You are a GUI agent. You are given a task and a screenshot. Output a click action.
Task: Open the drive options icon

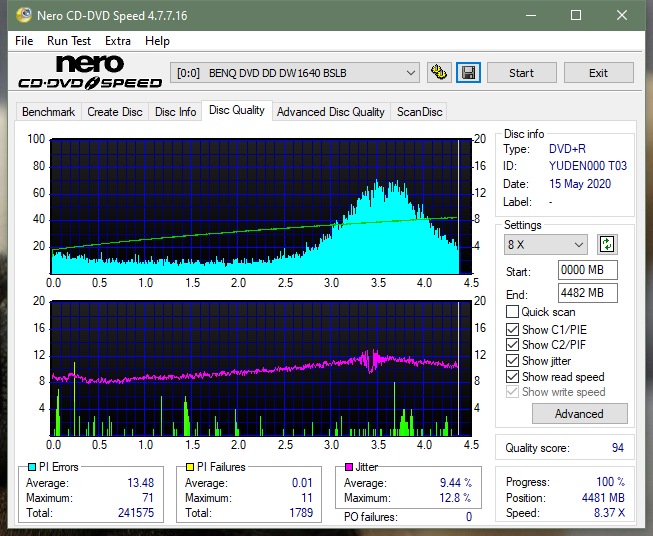pos(439,73)
